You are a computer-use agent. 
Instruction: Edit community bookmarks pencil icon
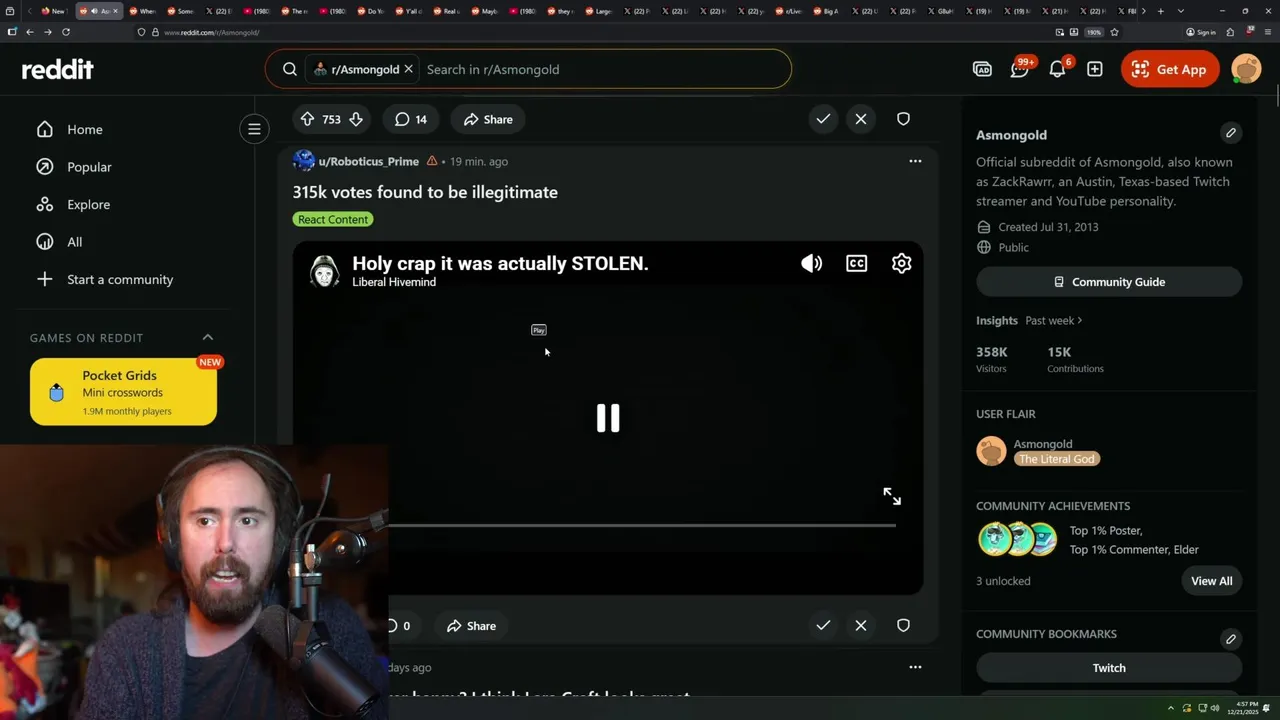click(x=1231, y=638)
